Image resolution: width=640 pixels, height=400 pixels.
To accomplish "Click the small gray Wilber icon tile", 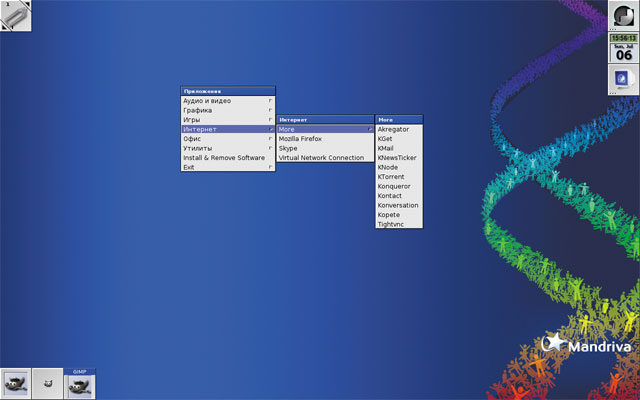I will pyautogui.click(x=48, y=384).
